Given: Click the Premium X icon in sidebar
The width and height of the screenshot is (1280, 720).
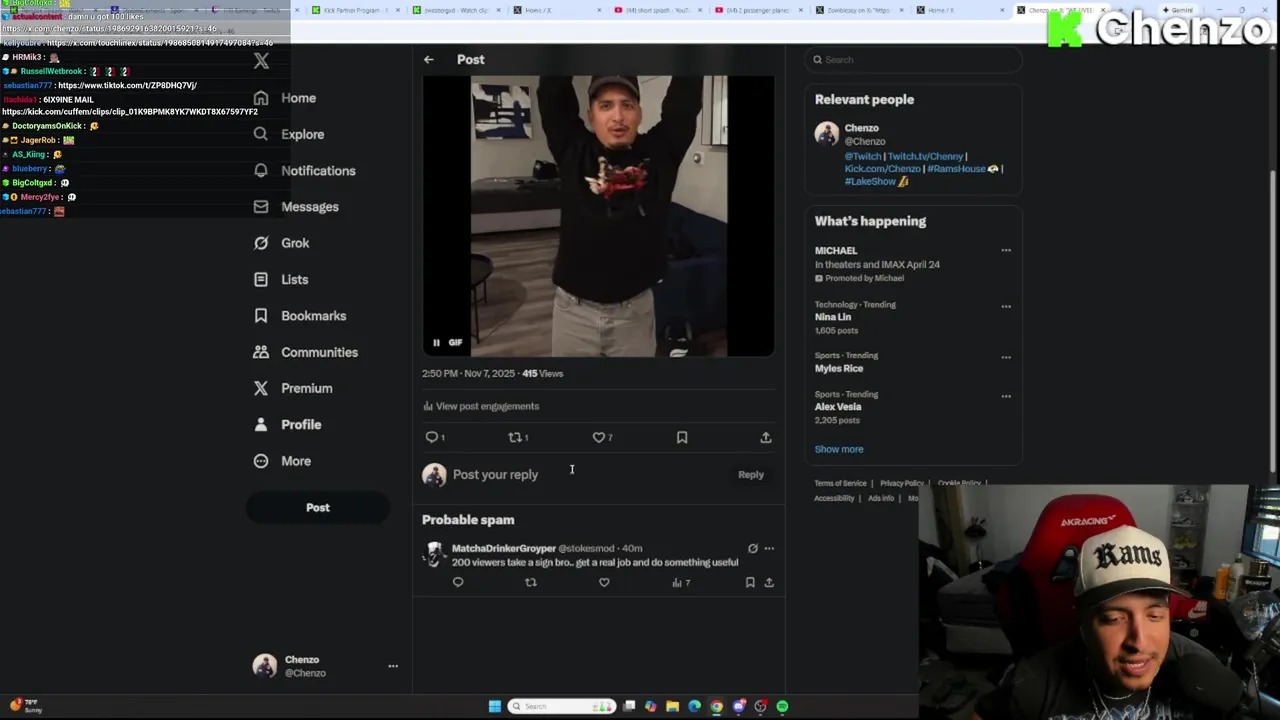Looking at the screenshot, I should point(261,388).
